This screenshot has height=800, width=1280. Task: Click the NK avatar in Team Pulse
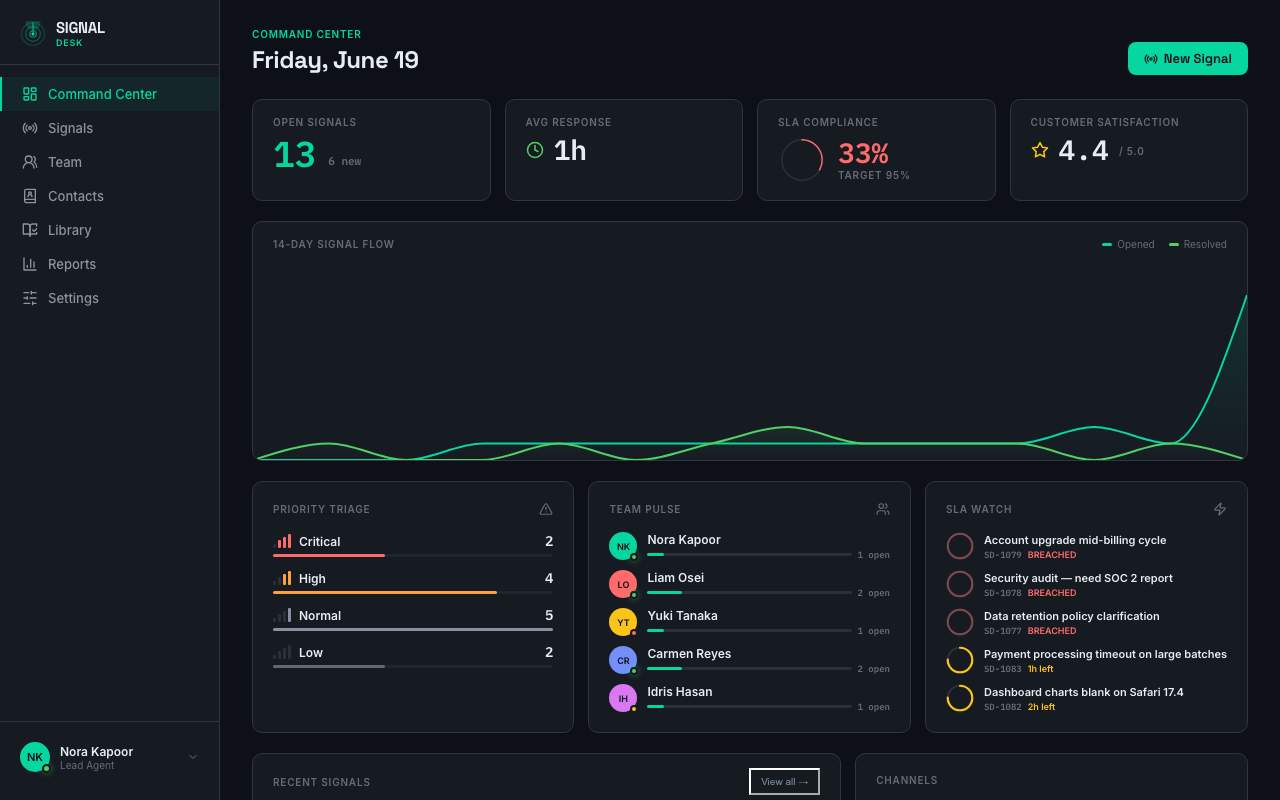(x=623, y=546)
